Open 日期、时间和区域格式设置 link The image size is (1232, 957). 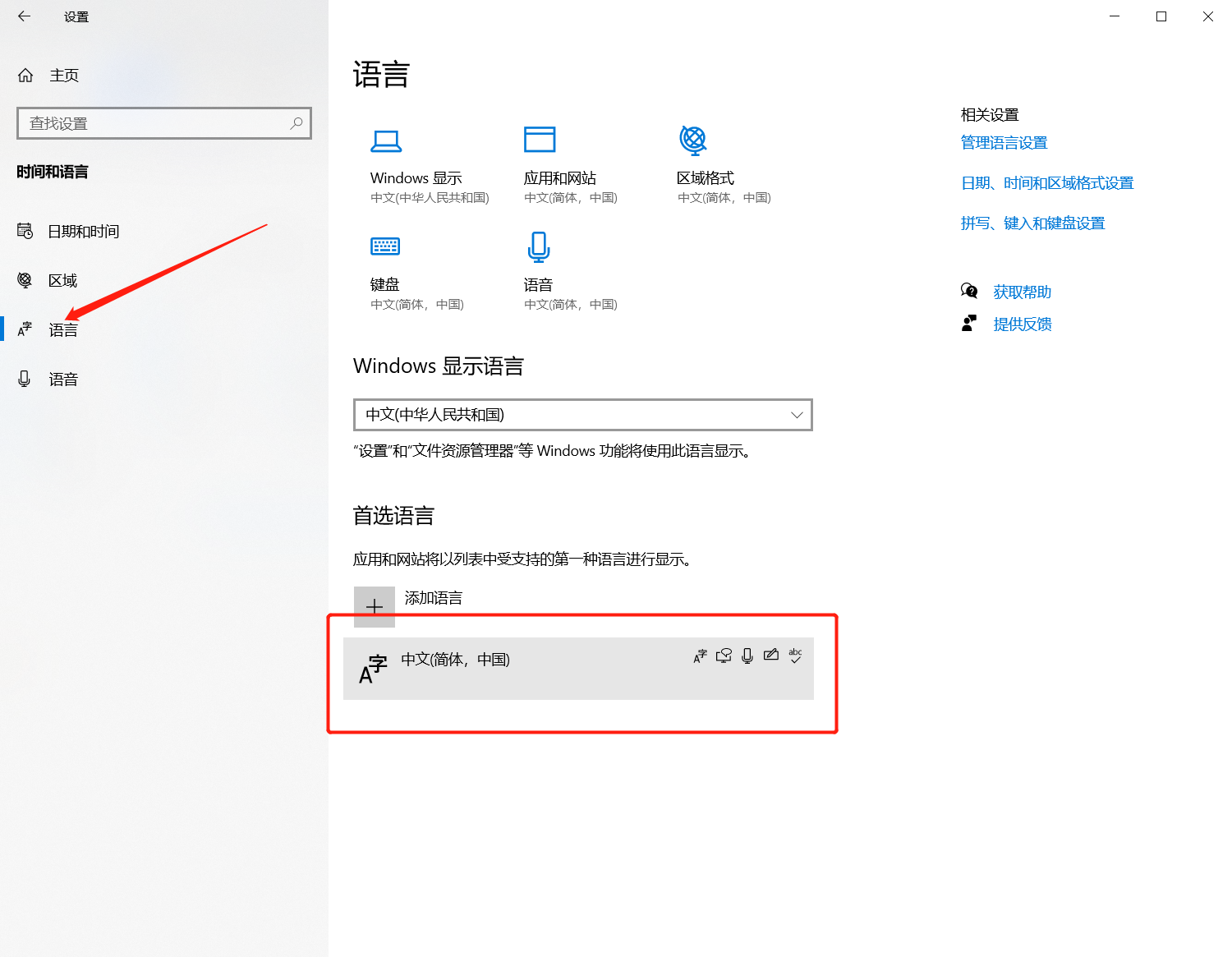(x=1047, y=182)
